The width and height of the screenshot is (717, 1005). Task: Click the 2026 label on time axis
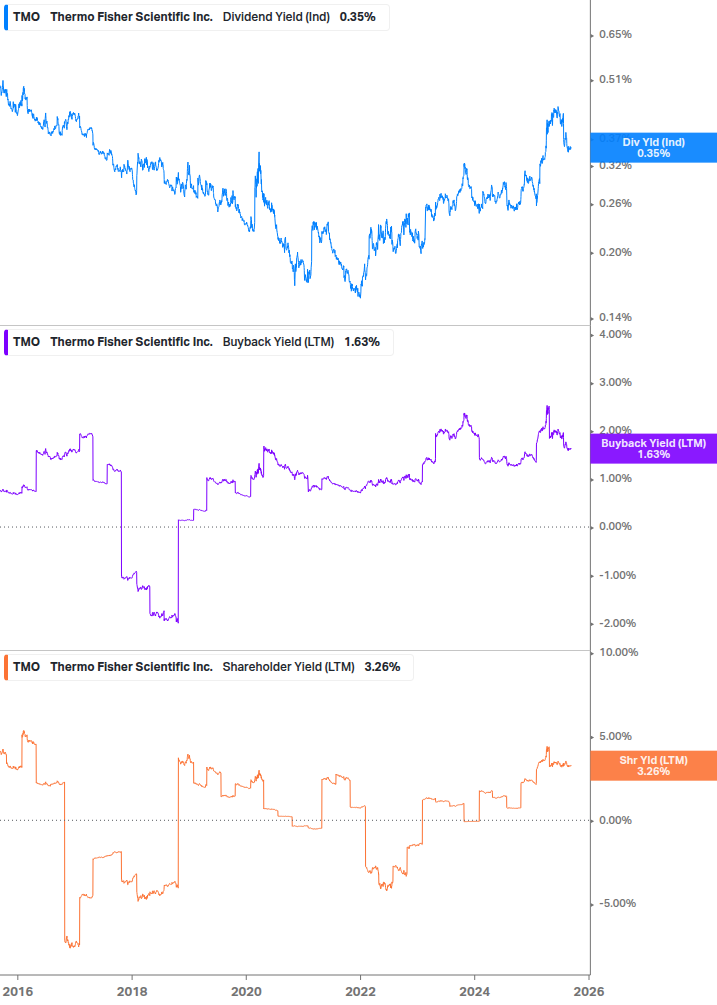click(588, 992)
